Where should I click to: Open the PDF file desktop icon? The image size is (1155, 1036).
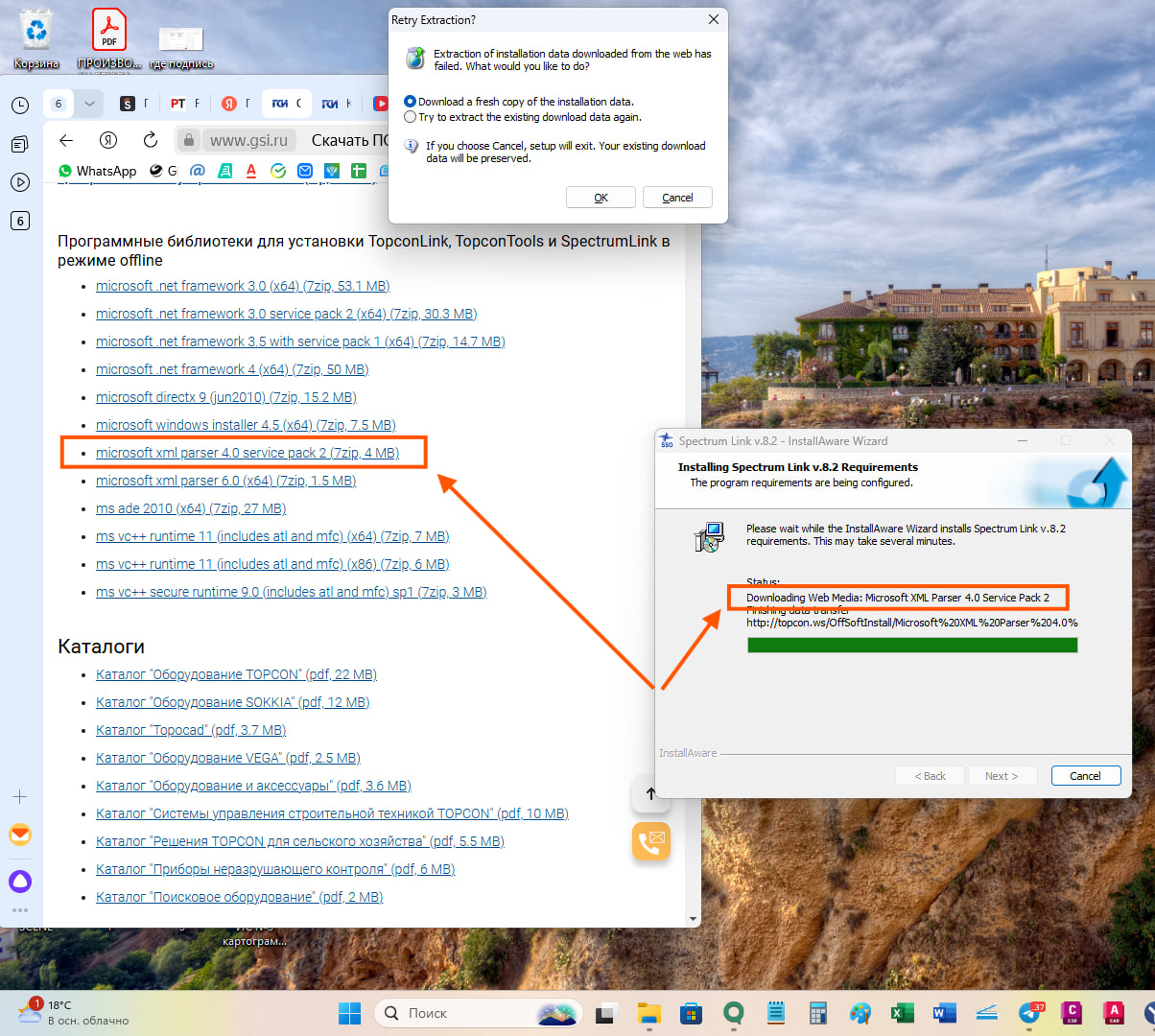pyautogui.click(x=109, y=38)
